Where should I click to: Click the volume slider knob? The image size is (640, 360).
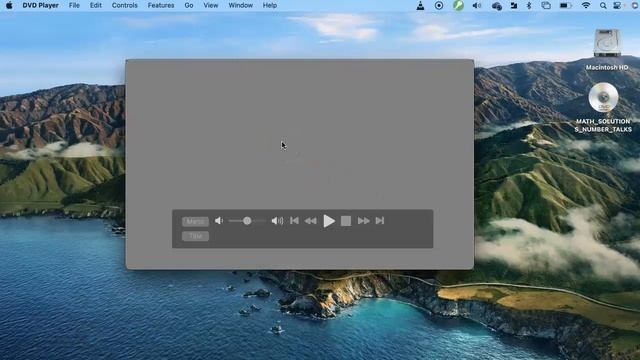247,221
